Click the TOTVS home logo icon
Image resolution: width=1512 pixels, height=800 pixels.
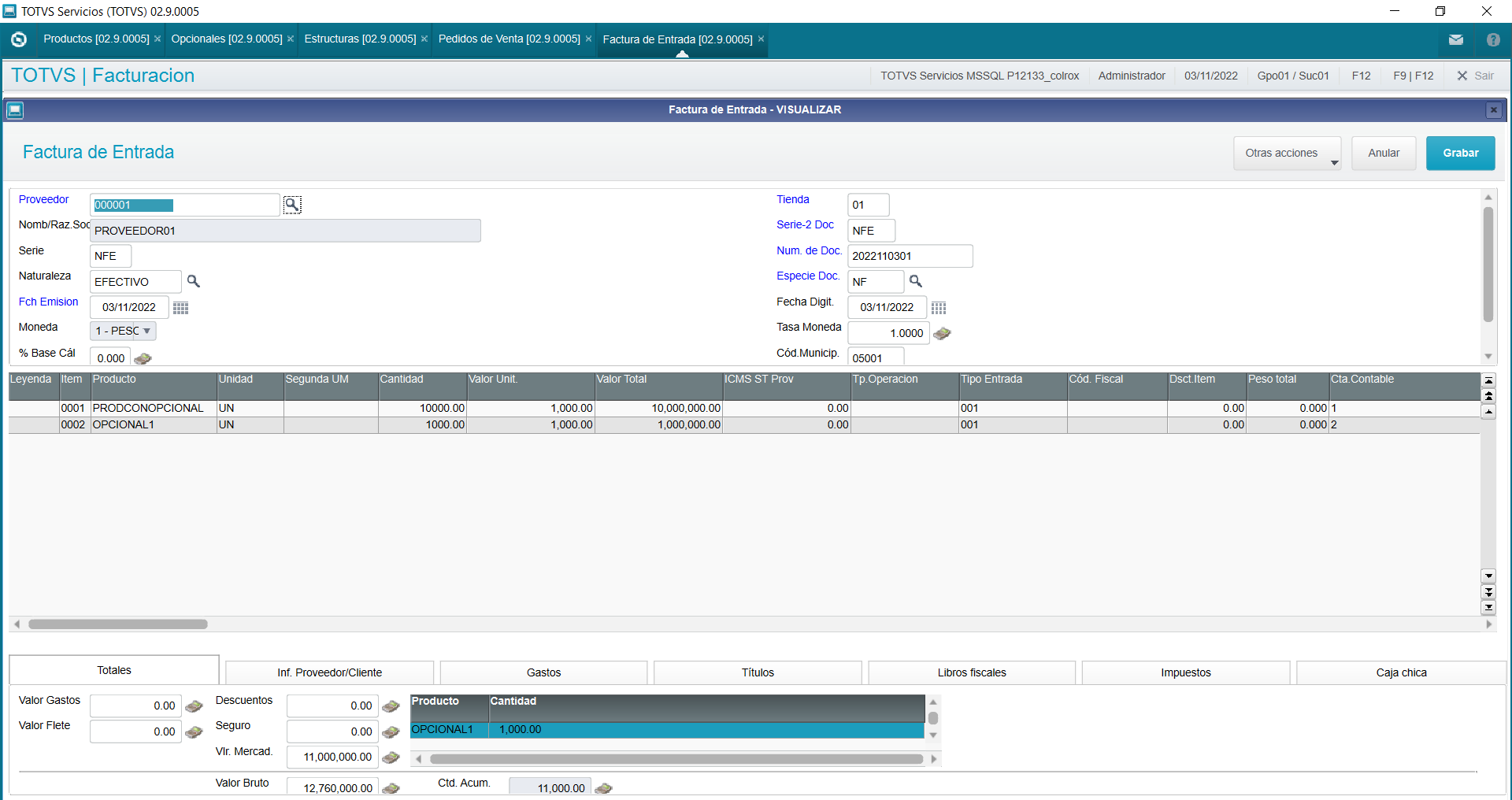point(19,39)
